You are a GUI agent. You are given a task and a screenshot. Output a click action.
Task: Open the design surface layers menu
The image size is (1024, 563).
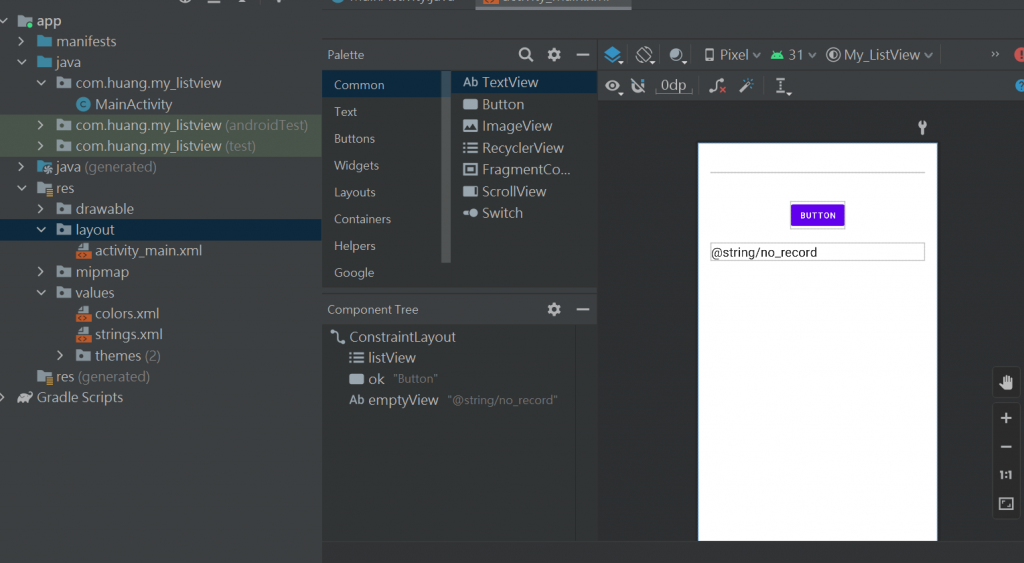pyautogui.click(x=613, y=55)
